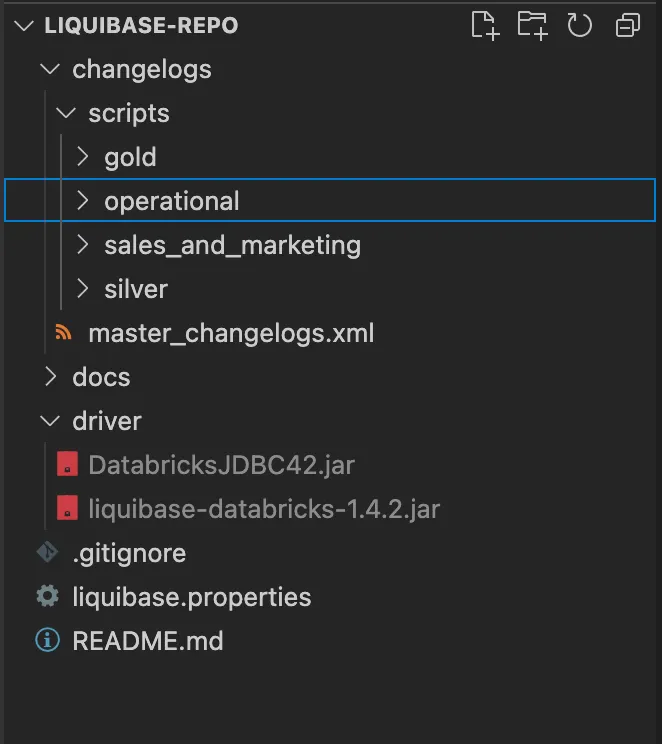Screen dimensions: 662x744
Task: Collapse the driver folder
Action: click(49, 421)
